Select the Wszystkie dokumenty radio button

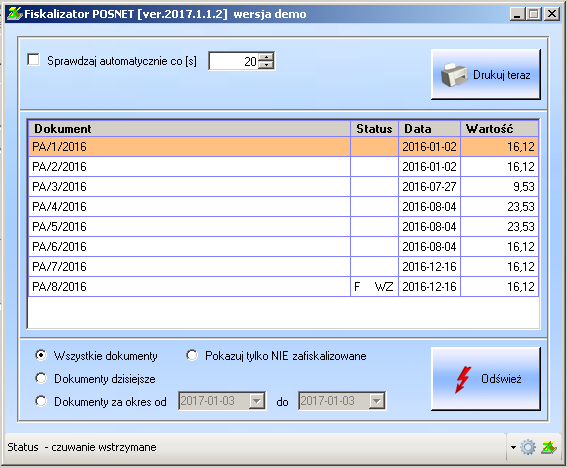coord(41,355)
